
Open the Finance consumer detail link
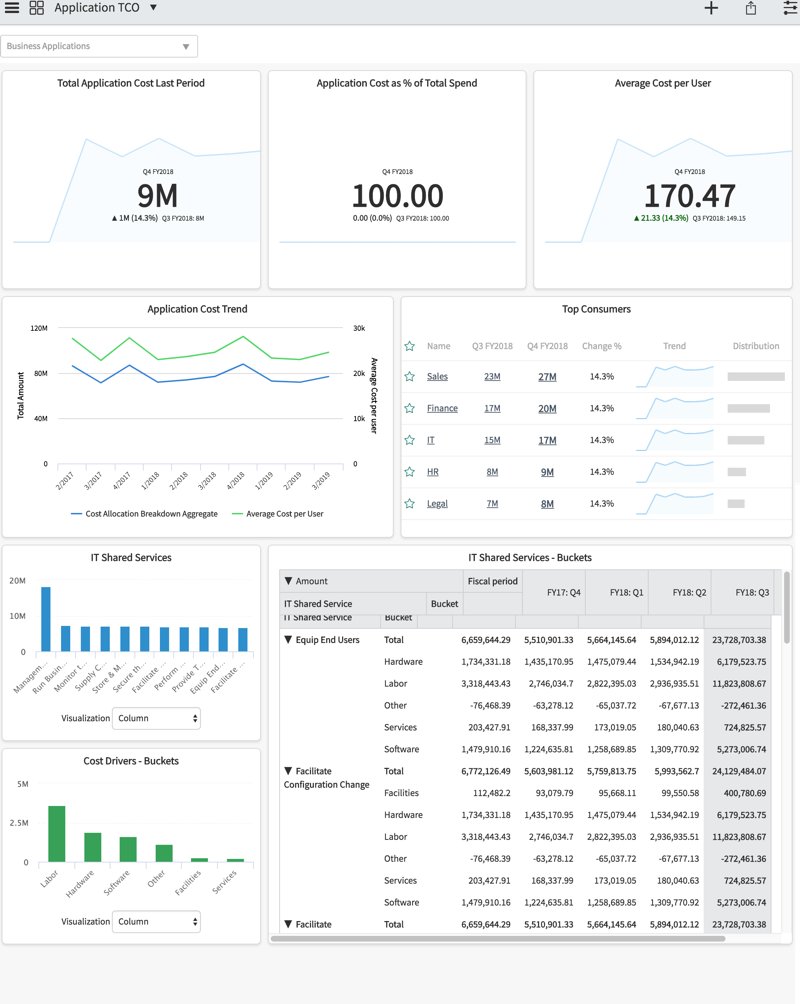(442, 408)
